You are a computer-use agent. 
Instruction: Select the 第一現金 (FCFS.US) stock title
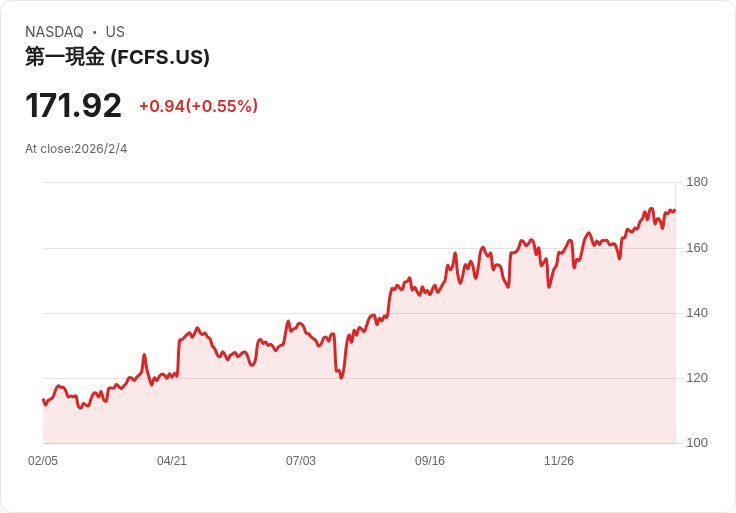(x=117, y=57)
